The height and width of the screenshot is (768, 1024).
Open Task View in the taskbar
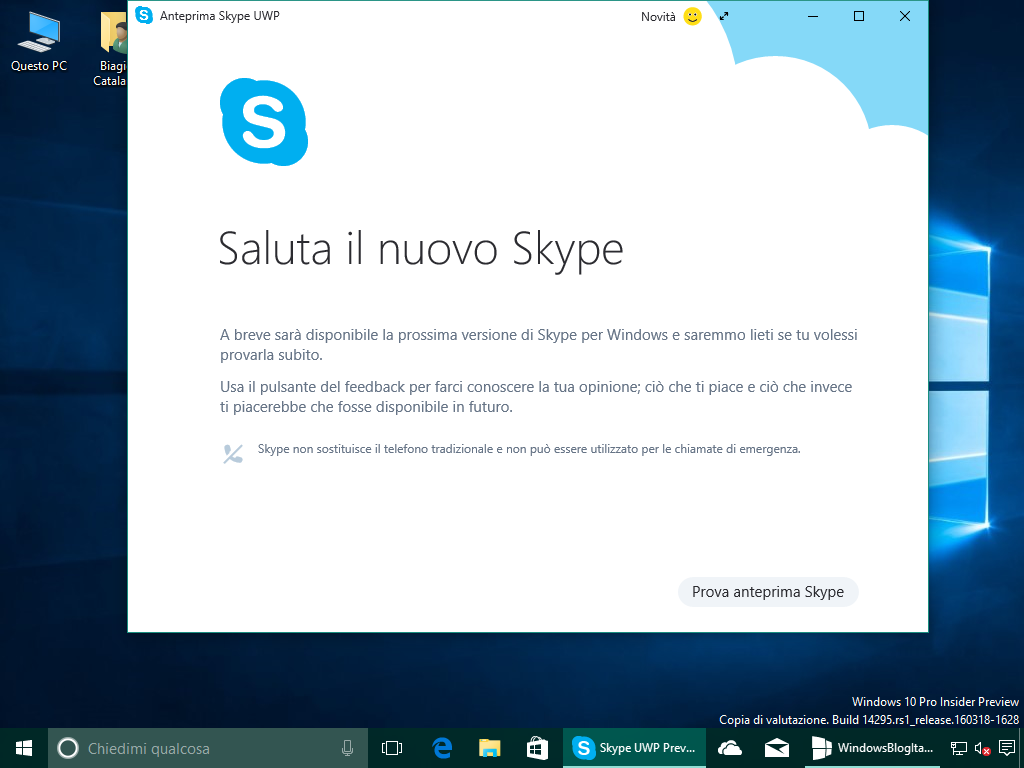[392, 748]
